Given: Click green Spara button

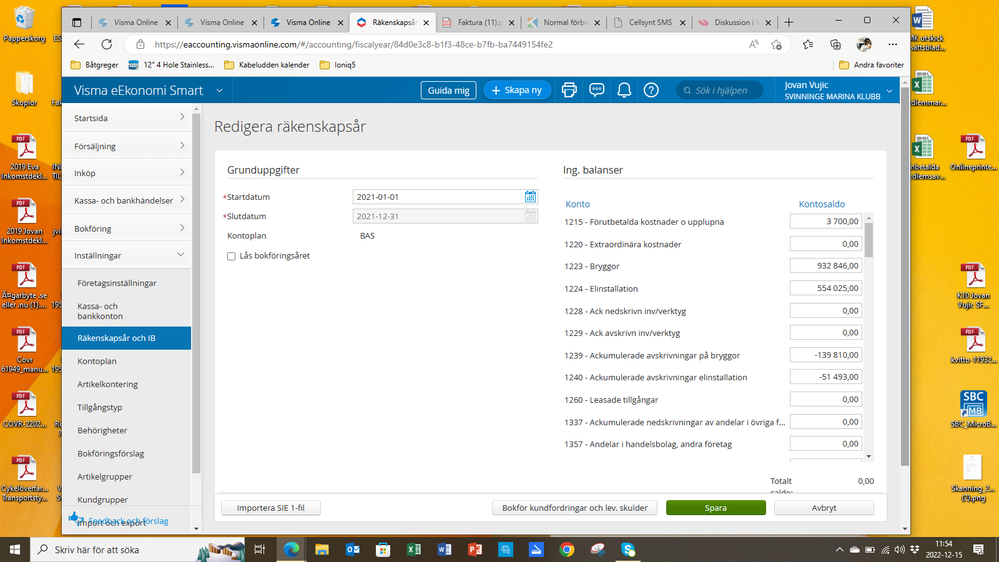Looking at the screenshot, I should (x=715, y=508).
